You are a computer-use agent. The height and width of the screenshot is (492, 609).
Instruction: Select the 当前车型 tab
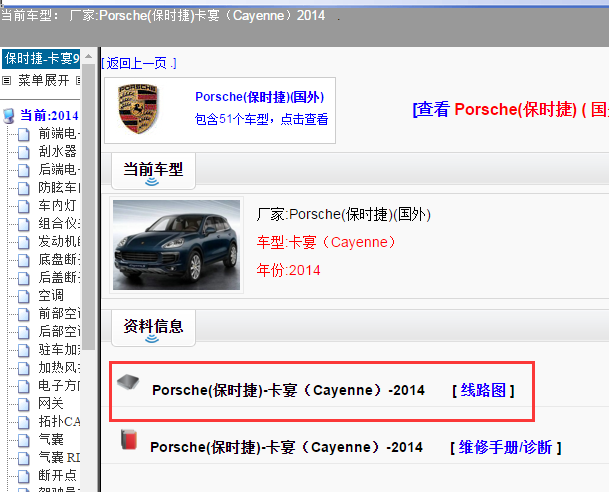coord(153,171)
